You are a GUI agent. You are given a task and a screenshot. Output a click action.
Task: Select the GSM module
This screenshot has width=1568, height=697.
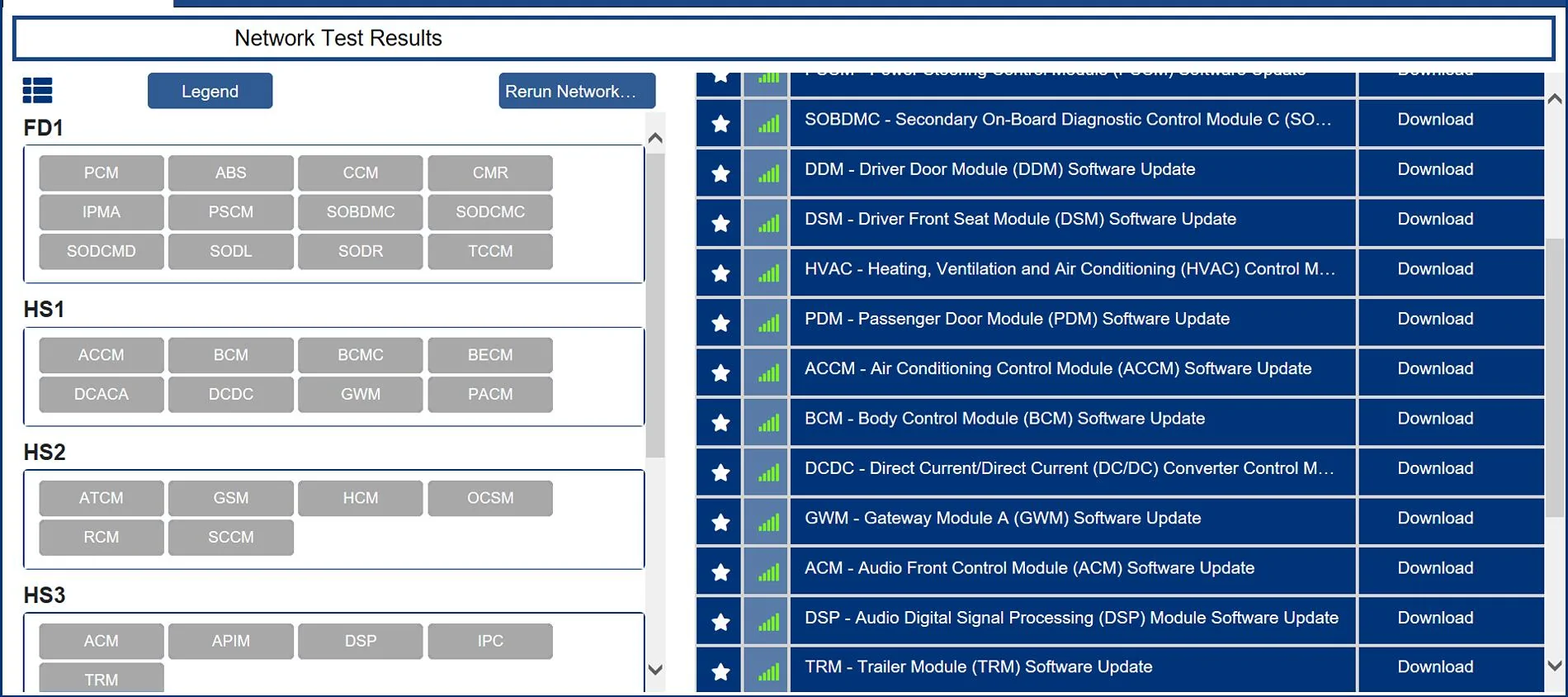[231, 498]
